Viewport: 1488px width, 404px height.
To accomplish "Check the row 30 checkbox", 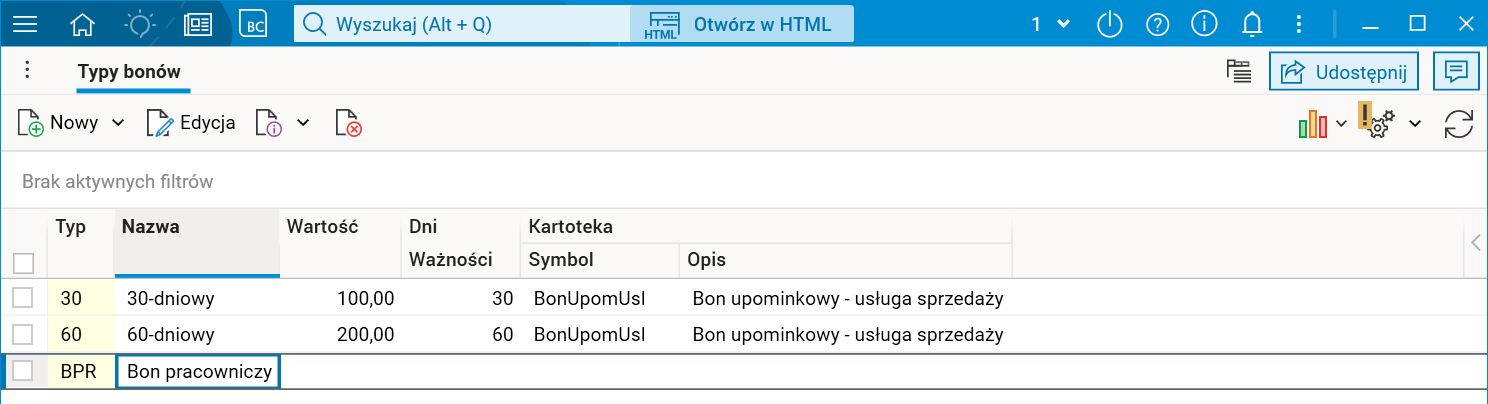I will [x=23, y=297].
